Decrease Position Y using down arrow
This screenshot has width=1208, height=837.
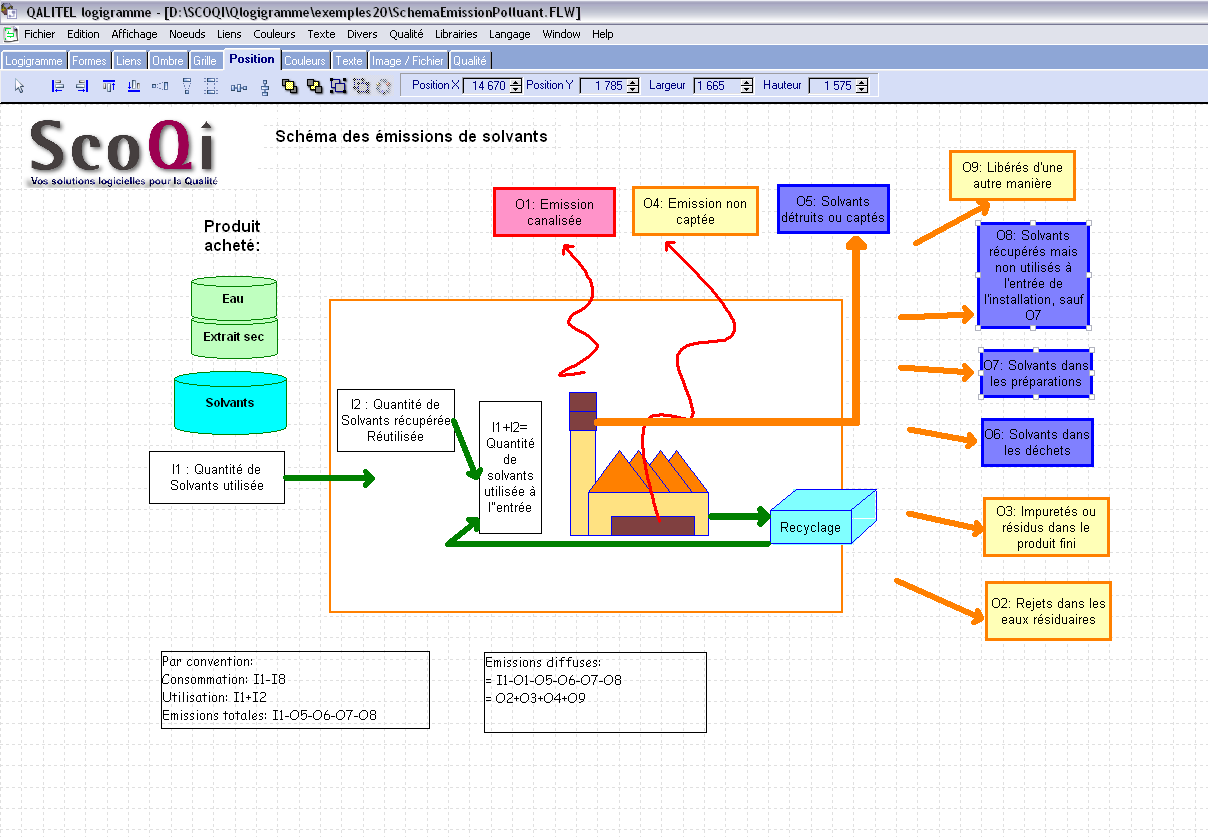[629, 90]
